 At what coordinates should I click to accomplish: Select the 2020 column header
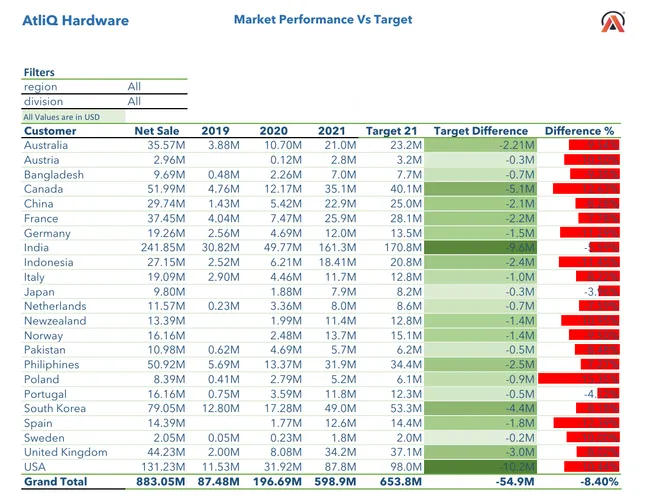(x=274, y=131)
